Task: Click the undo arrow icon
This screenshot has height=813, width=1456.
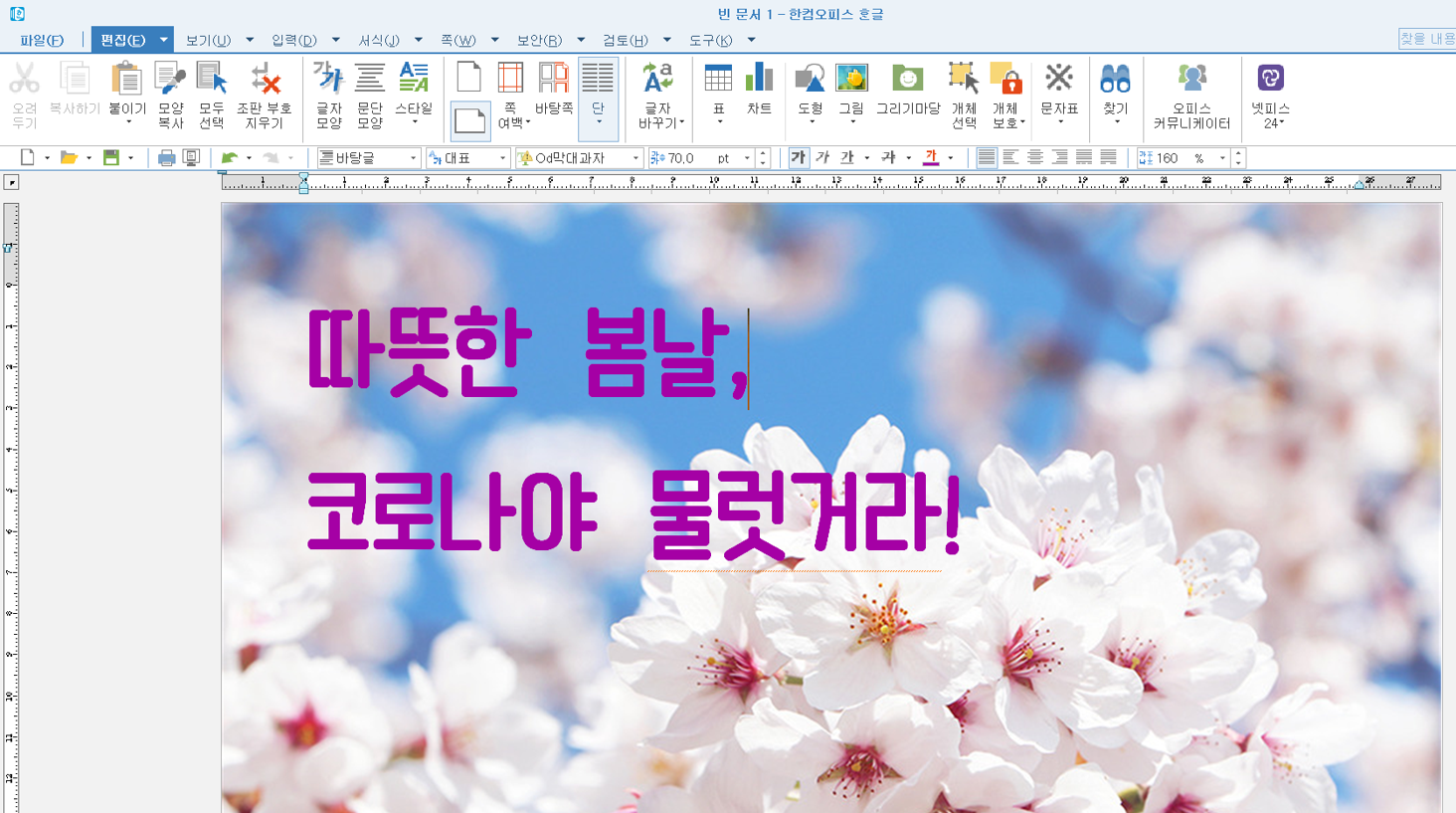Action: coord(230,157)
